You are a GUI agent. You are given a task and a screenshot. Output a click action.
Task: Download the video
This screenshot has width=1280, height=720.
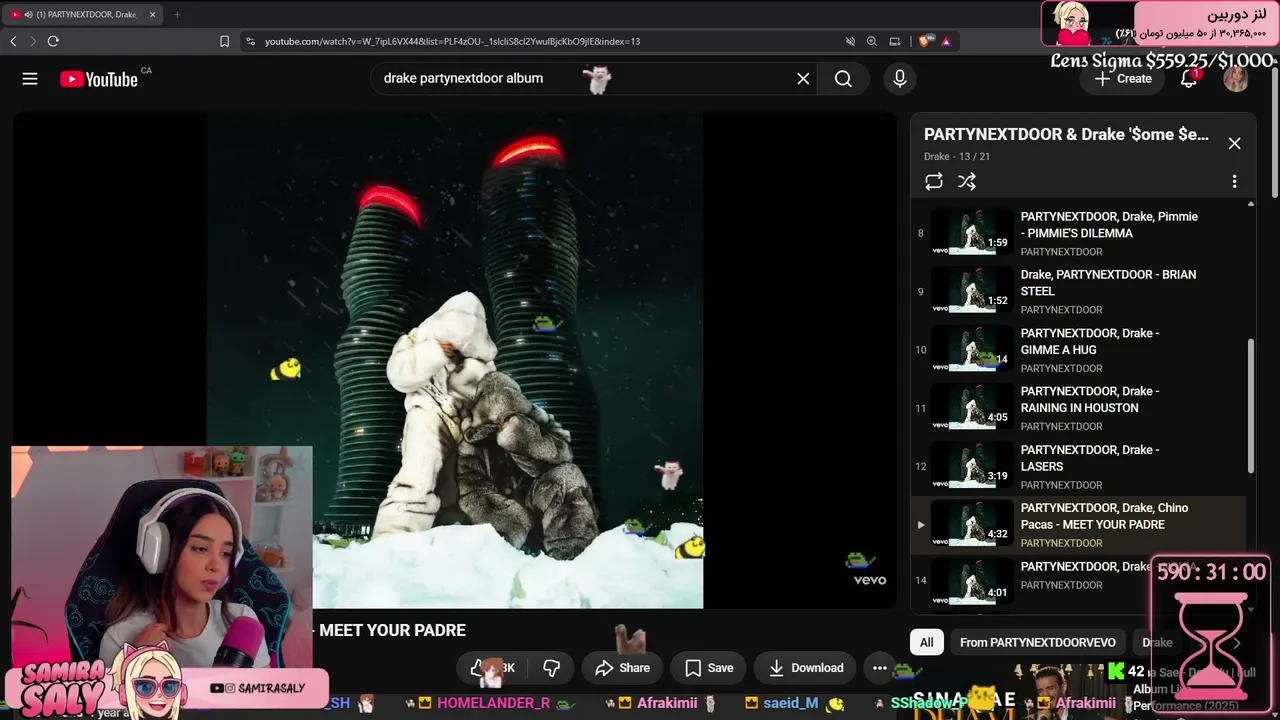click(805, 668)
